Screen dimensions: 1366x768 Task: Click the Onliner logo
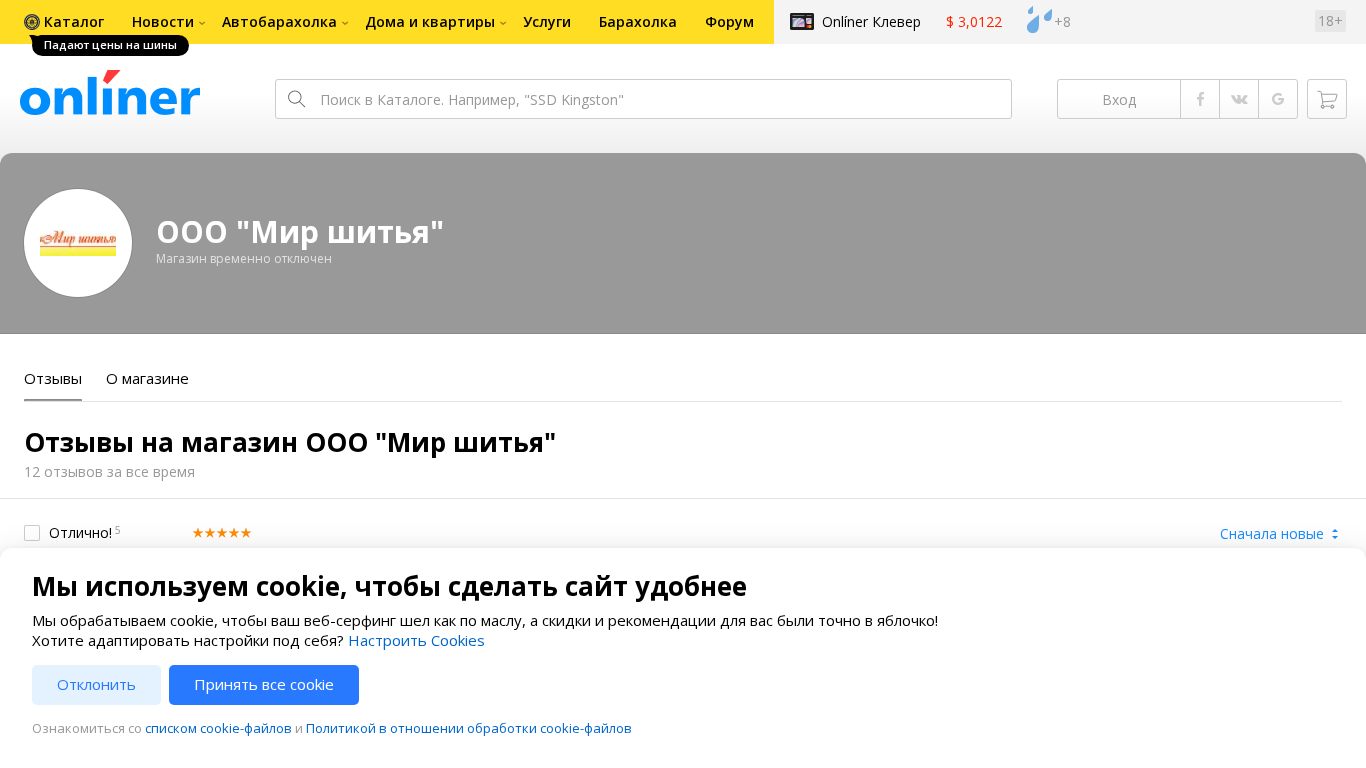110,95
